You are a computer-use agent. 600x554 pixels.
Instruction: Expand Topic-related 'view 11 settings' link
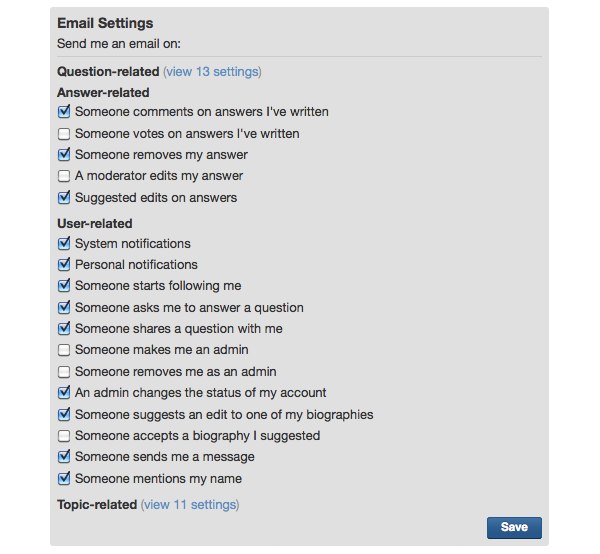(x=190, y=505)
